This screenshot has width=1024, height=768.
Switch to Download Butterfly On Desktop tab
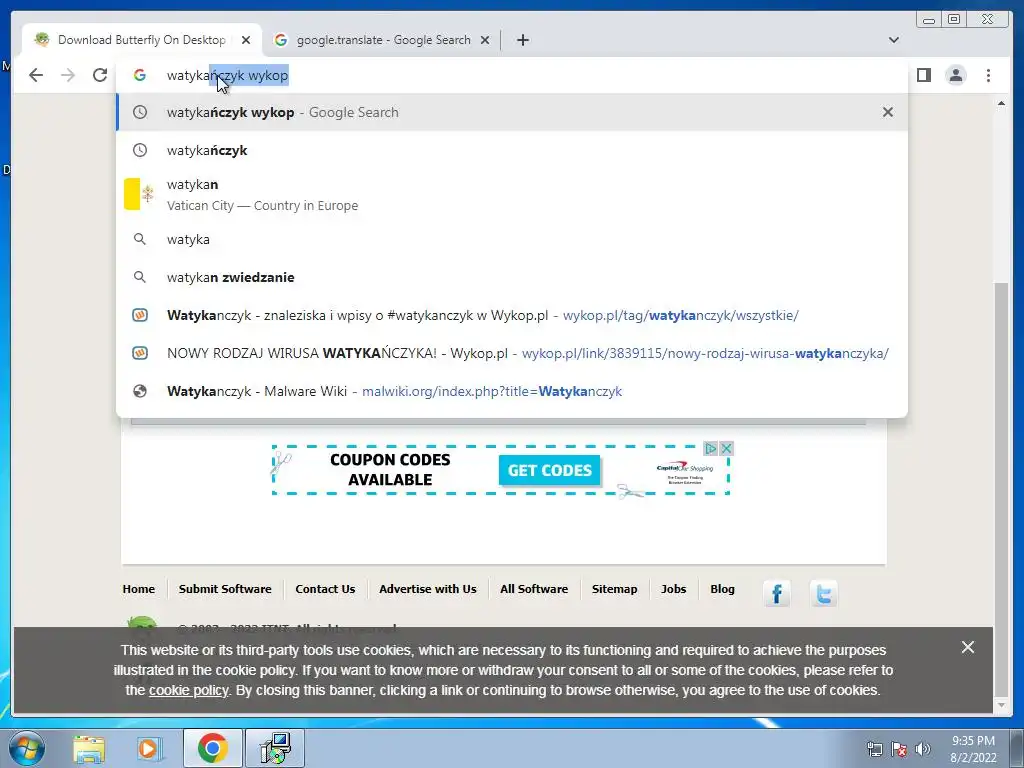[x=141, y=40]
